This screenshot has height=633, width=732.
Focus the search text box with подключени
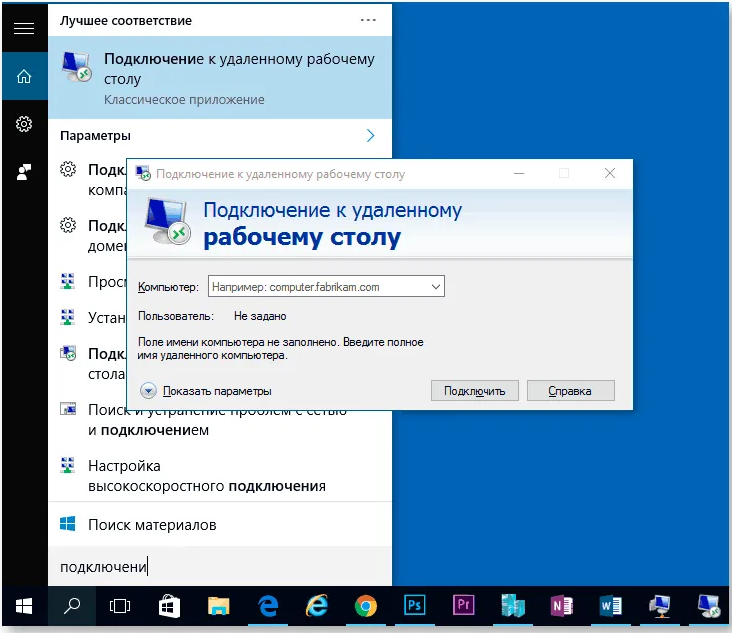220,566
